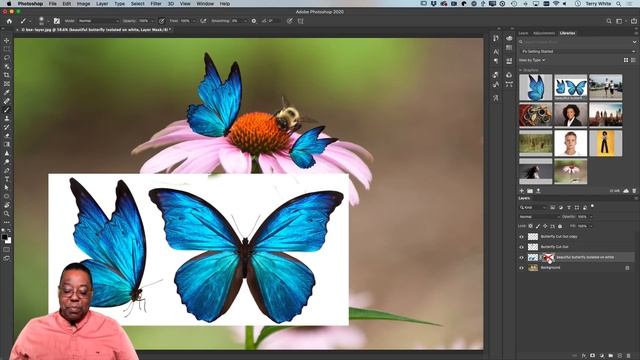
Task: Delete layer with Layers trash icon
Action: 629,356
